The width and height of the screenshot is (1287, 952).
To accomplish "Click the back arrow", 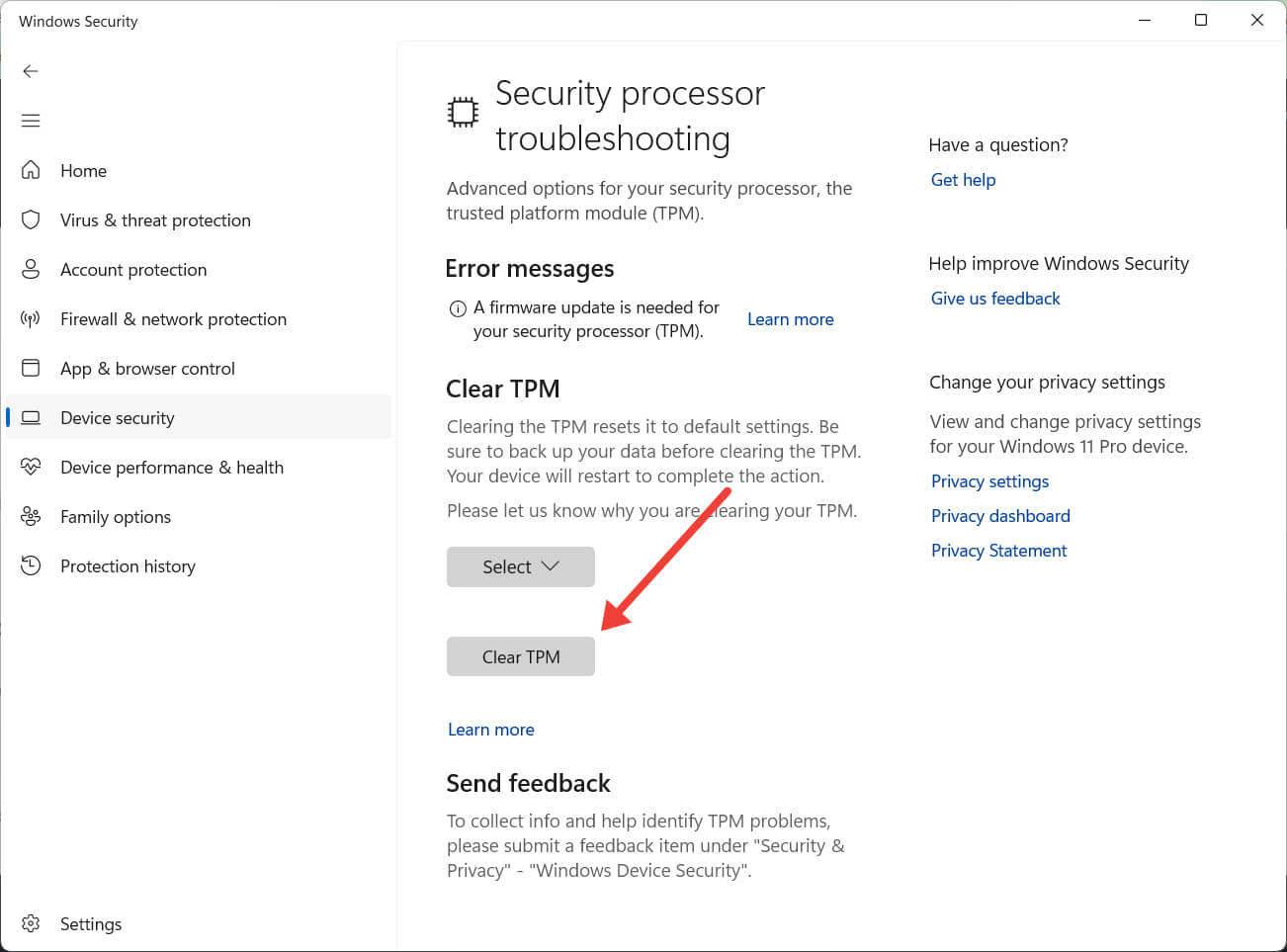I will pos(31,71).
